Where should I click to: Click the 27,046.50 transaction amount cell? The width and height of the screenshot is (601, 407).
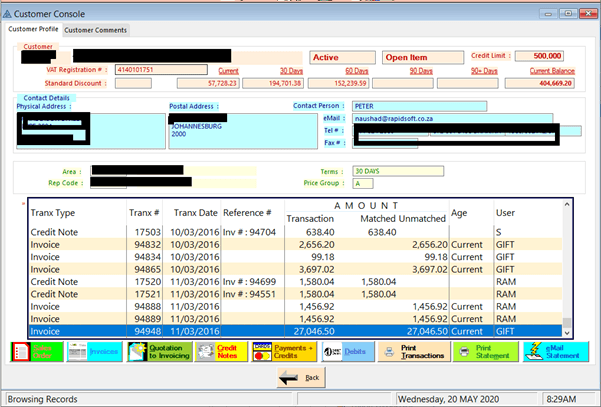click(x=314, y=331)
